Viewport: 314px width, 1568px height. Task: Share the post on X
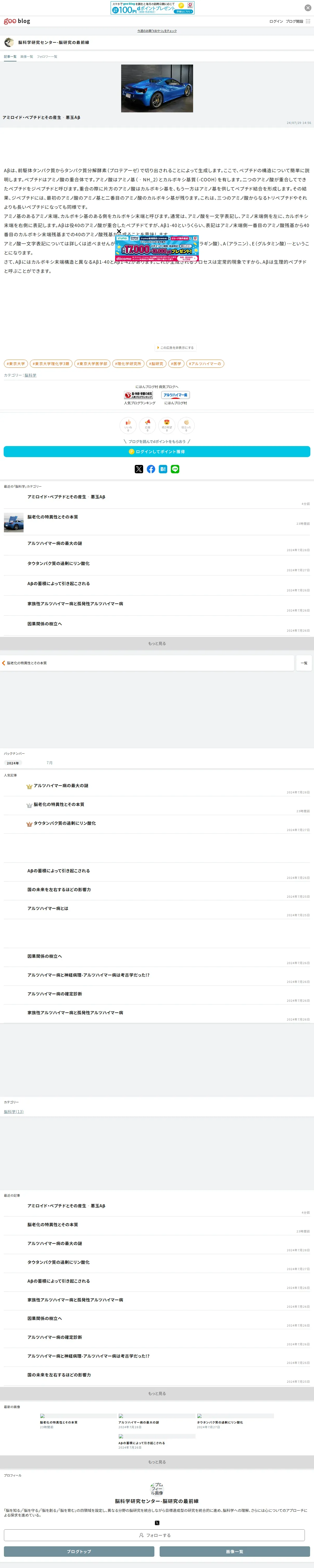click(139, 469)
